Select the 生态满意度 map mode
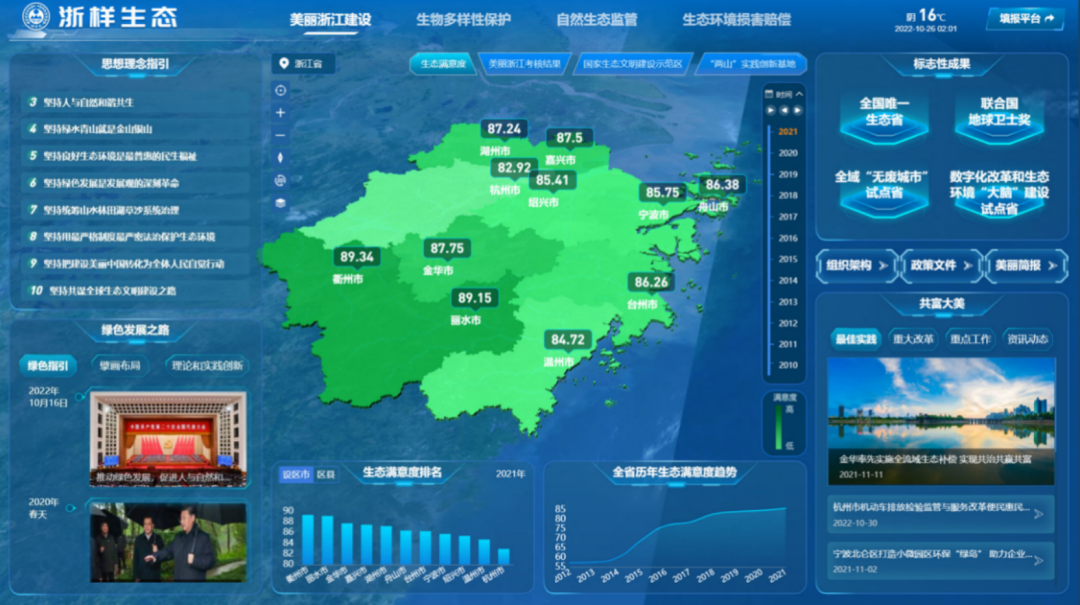The height and width of the screenshot is (605, 1080). pos(442,64)
